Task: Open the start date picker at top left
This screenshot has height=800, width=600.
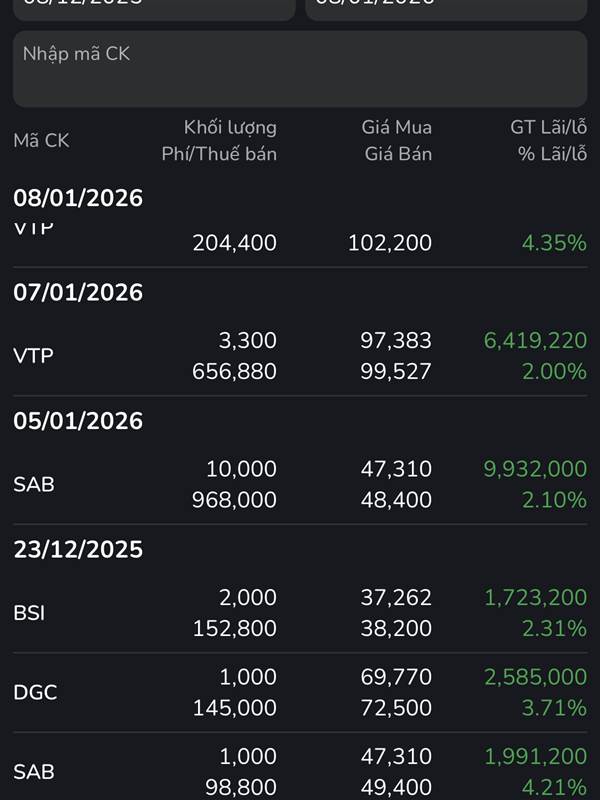Action: (x=153, y=8)
